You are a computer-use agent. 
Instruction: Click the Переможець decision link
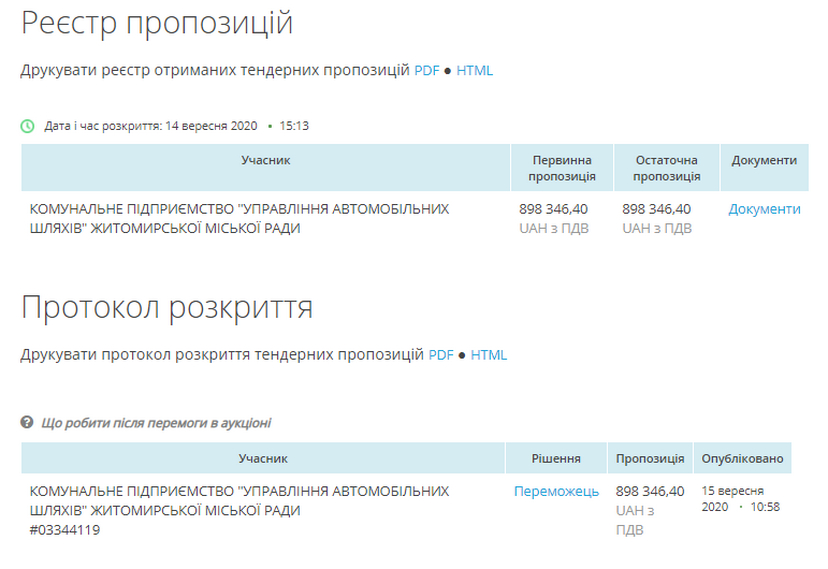pos(556,491)
